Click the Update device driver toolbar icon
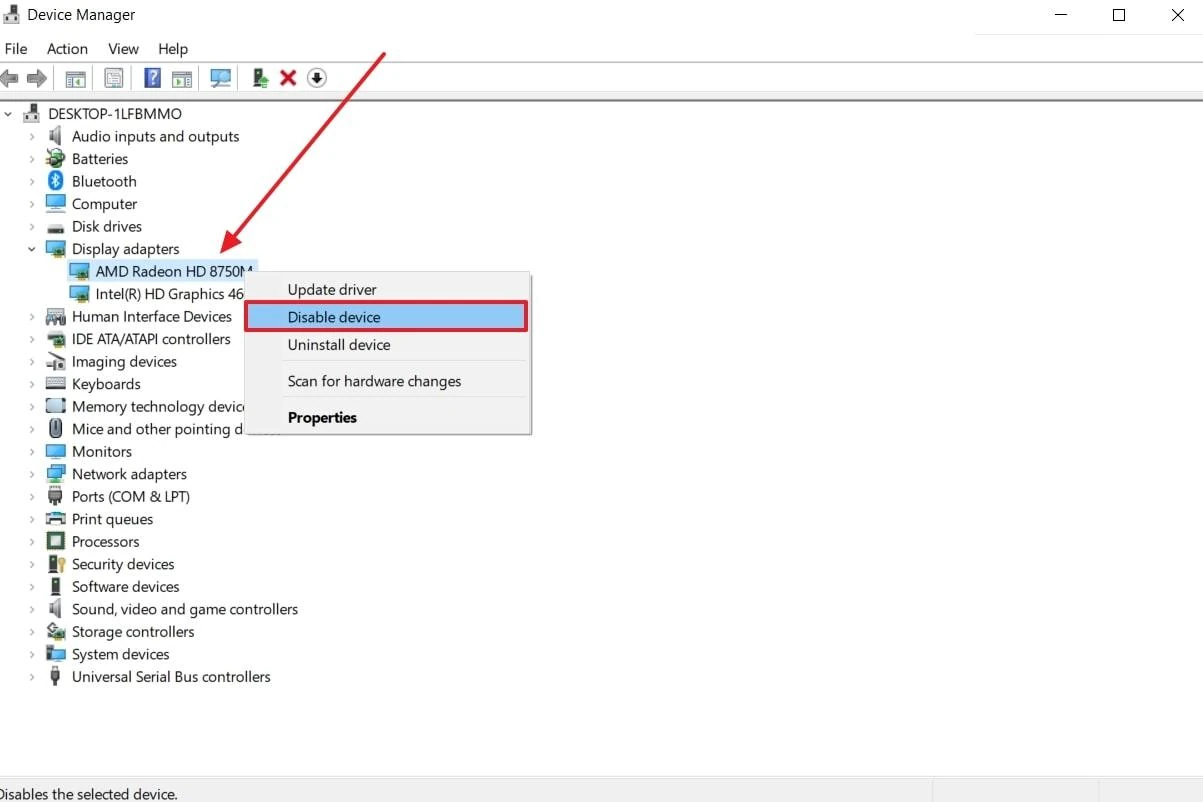 pos(260,78)
